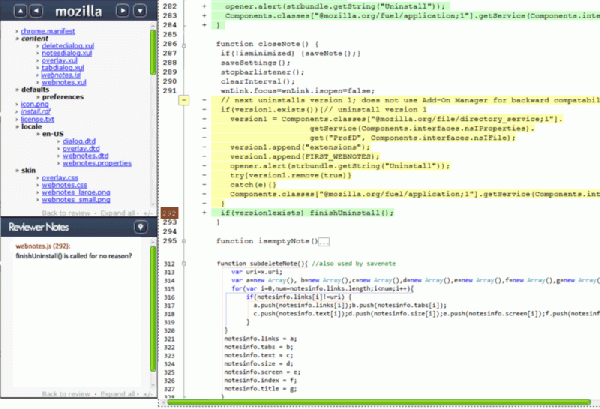Collapse the defaults folder
600x409 pixels.
[35, 90]
